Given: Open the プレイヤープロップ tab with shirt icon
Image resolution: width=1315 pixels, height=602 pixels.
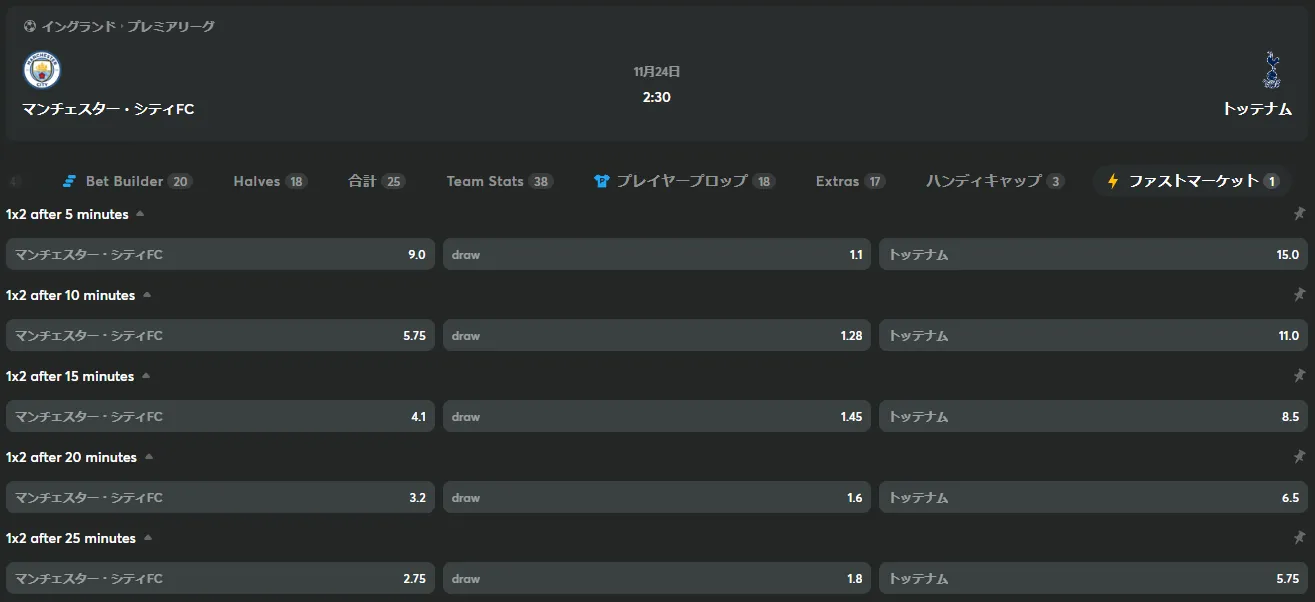Looking at the screenshot, I should pos(685,181).
